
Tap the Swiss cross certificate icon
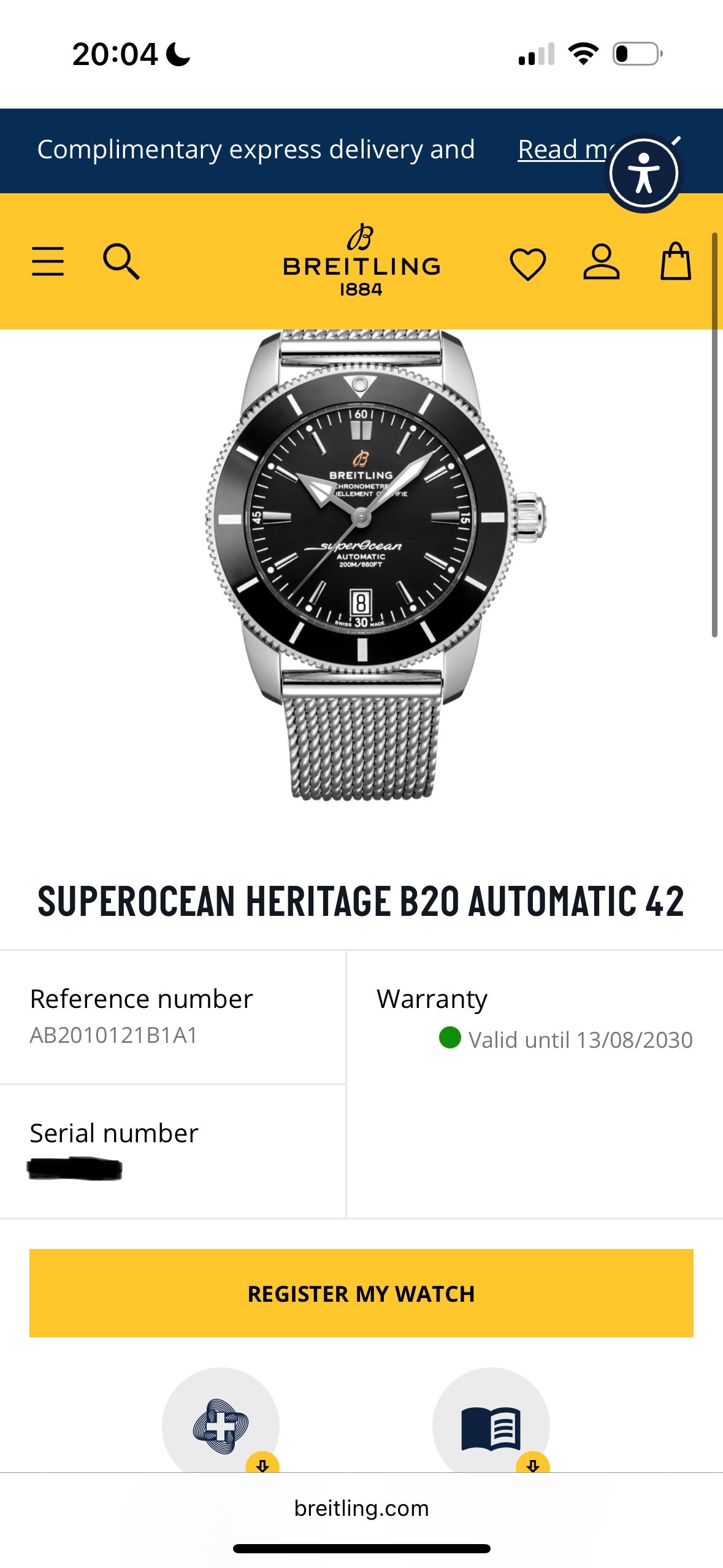click(220, 1426)
